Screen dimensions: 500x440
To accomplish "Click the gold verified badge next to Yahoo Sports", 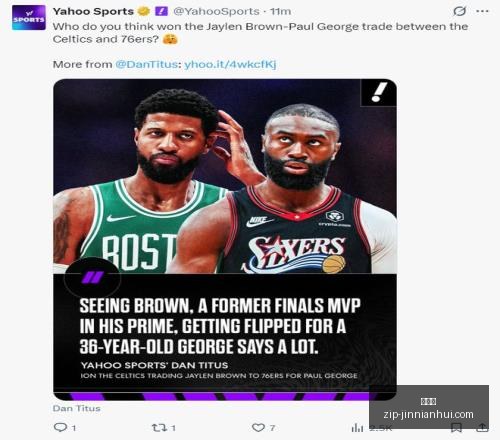I will pyautogui.click(x=144, y=11).
